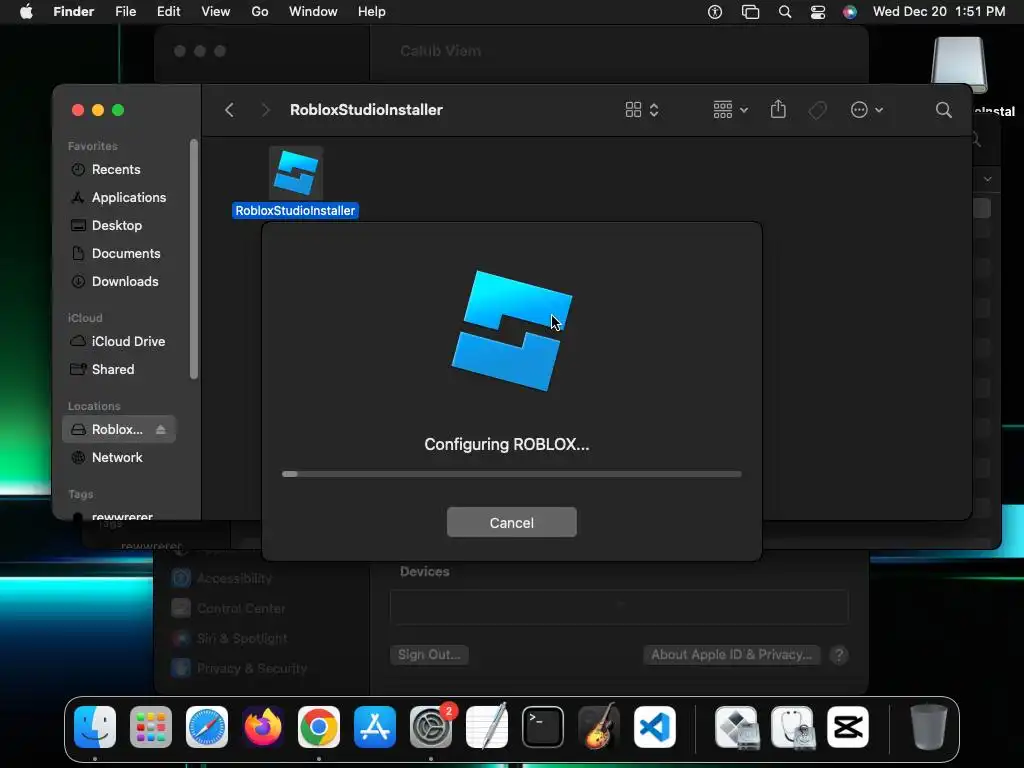Open TextEdit from the Dock

point(487,727)
